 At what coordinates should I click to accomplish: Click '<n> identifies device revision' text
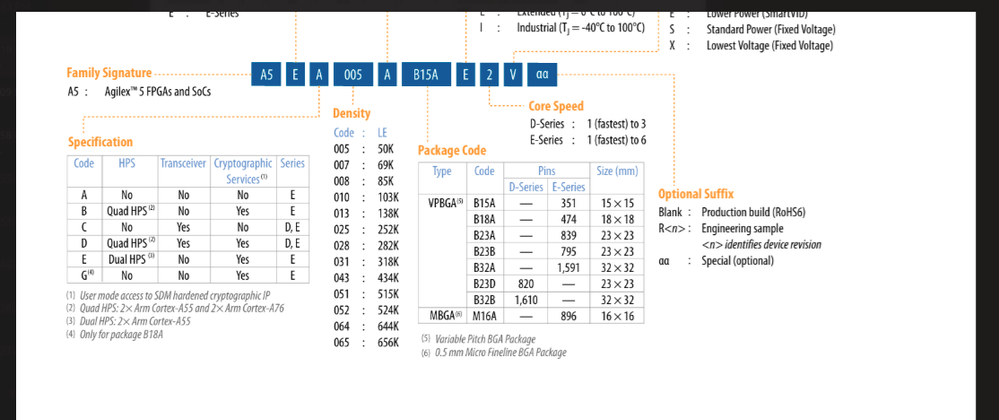click(761, 244)
